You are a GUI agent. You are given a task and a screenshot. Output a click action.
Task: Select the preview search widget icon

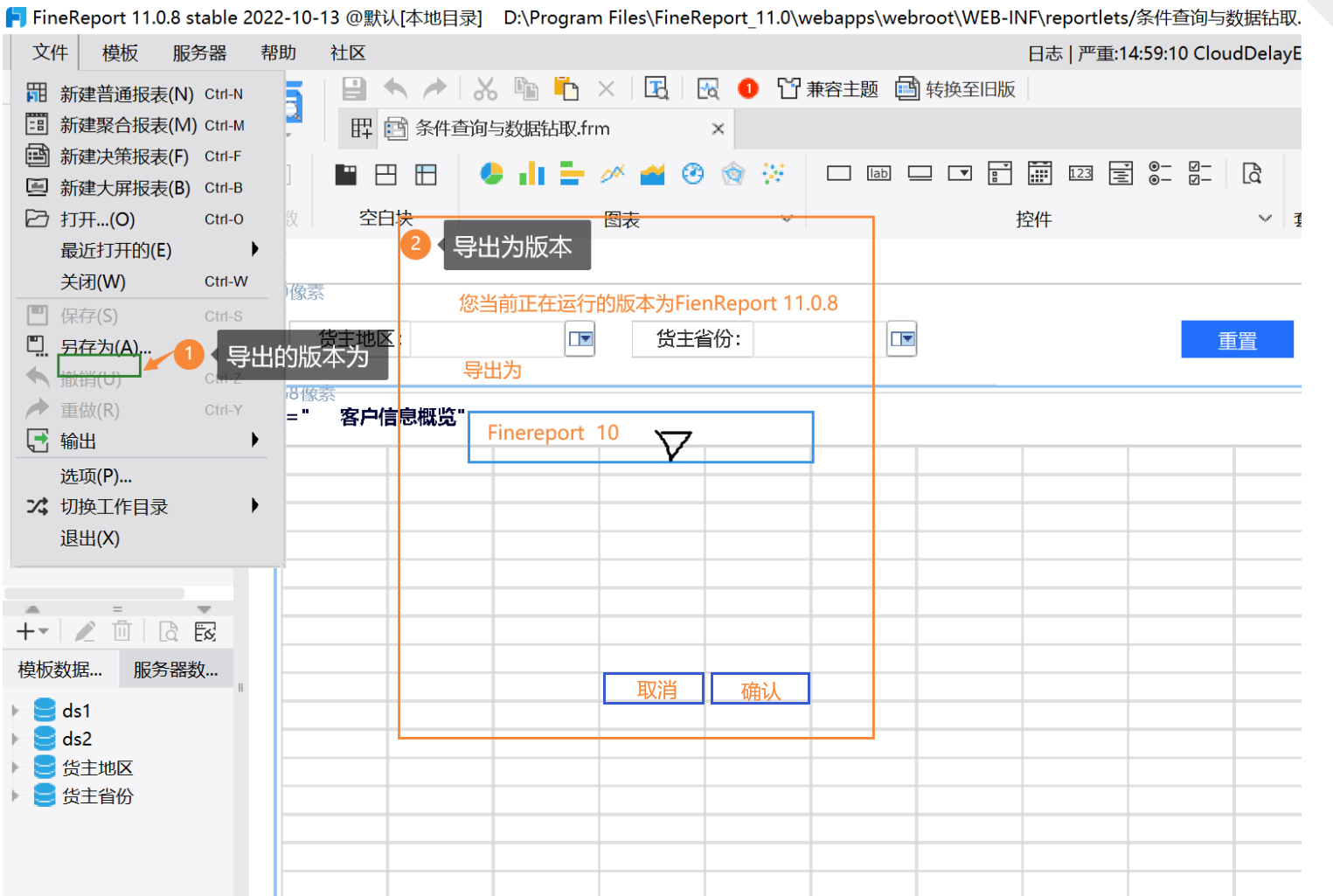point(1252,173)
